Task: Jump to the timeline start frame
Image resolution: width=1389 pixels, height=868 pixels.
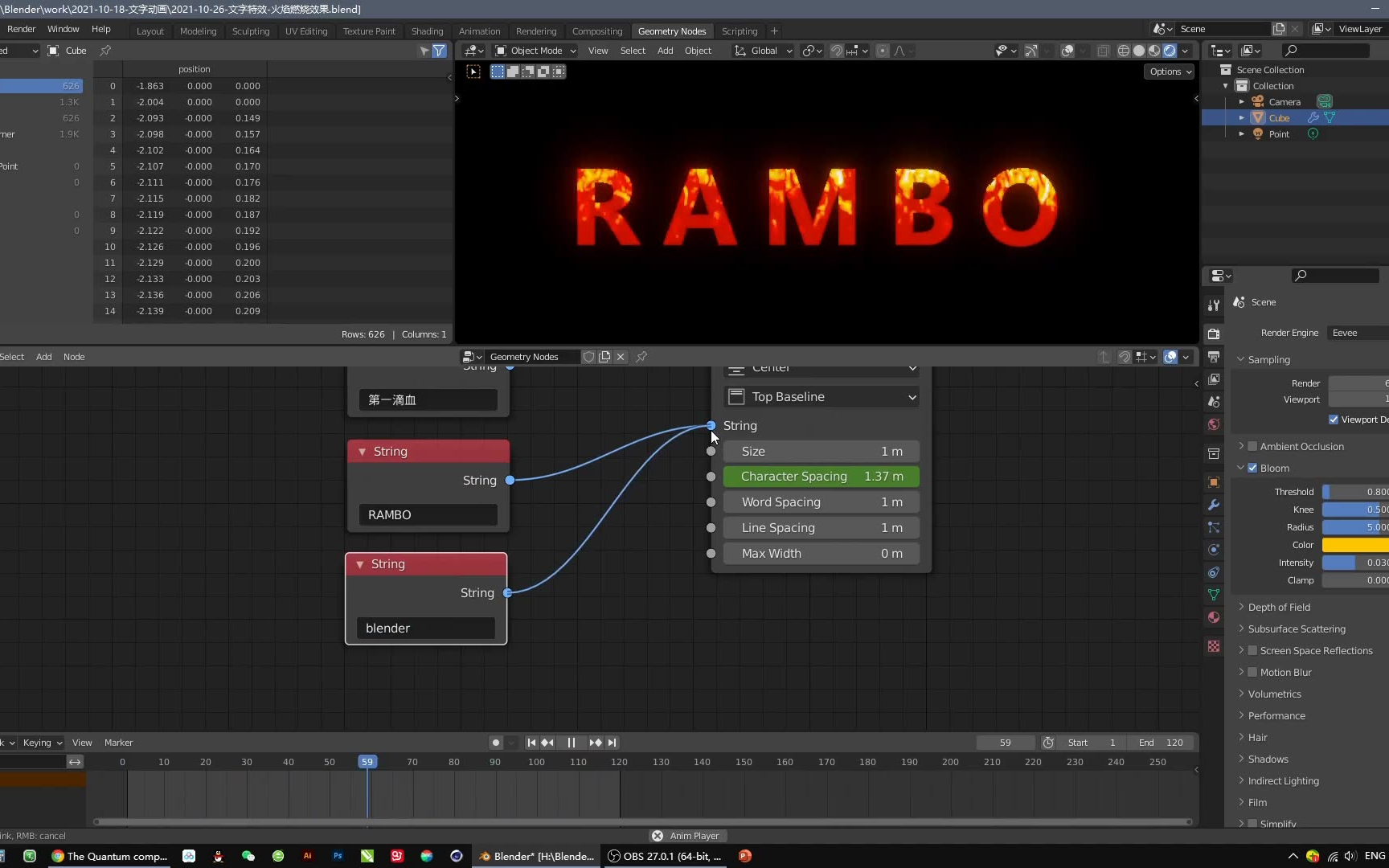Action: [531, 743]
